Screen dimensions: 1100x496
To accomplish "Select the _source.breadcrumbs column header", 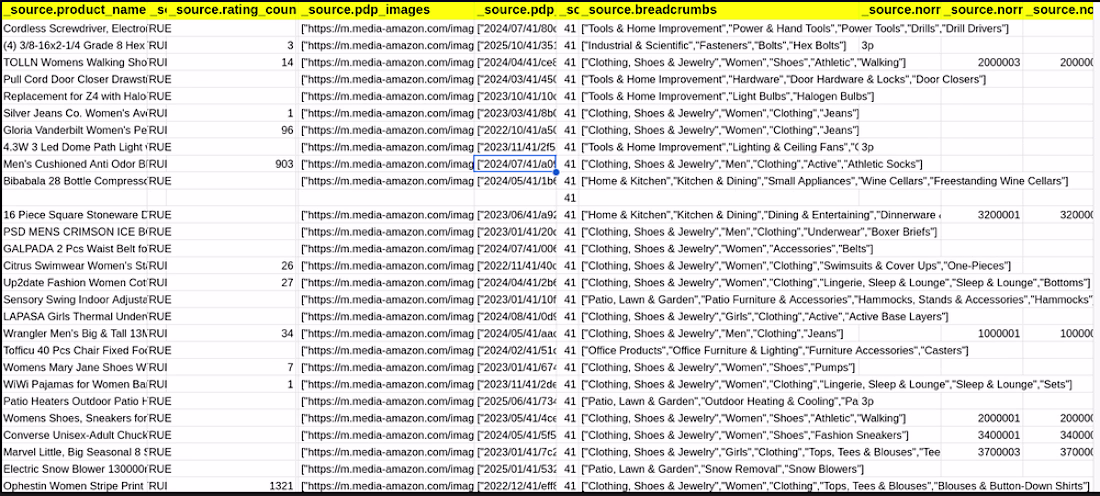I will pos(720,11).
